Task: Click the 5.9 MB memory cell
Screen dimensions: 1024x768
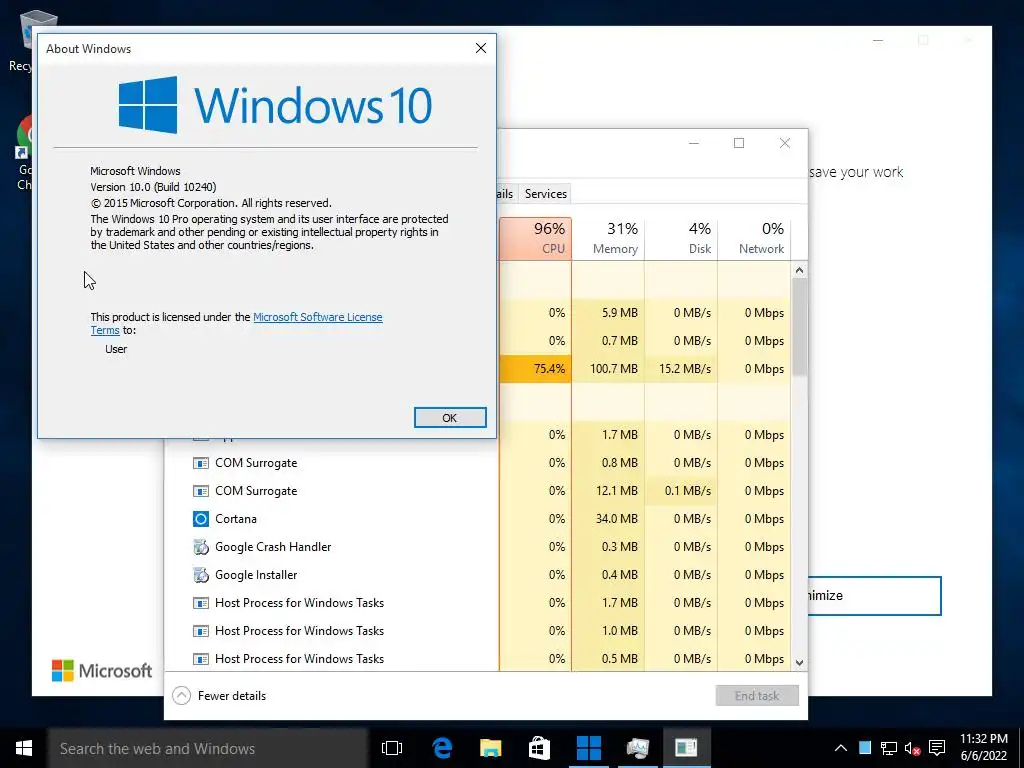Action: [609, 313]
